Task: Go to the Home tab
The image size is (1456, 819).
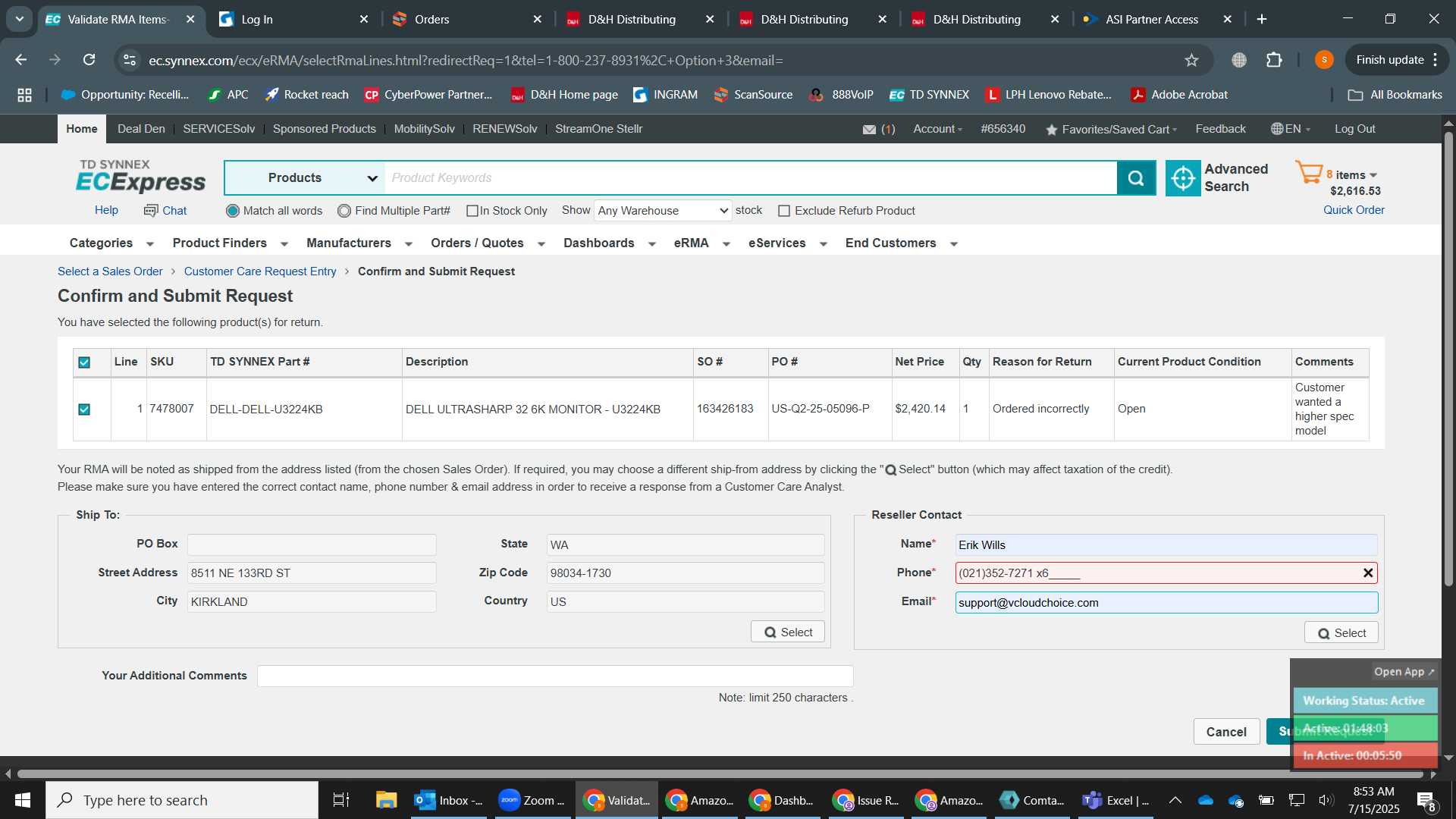Action: click(81, 129)
